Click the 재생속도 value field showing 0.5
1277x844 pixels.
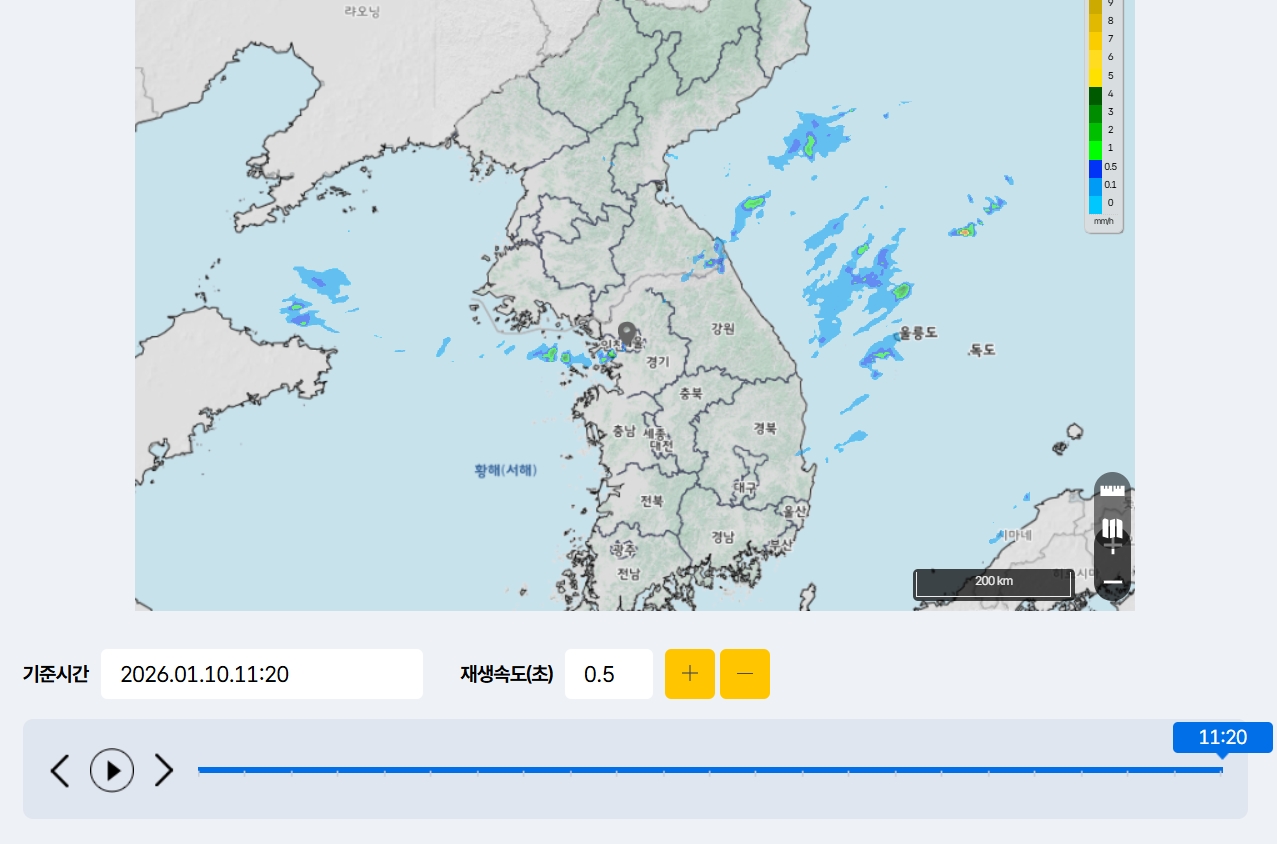pos(609,674)
